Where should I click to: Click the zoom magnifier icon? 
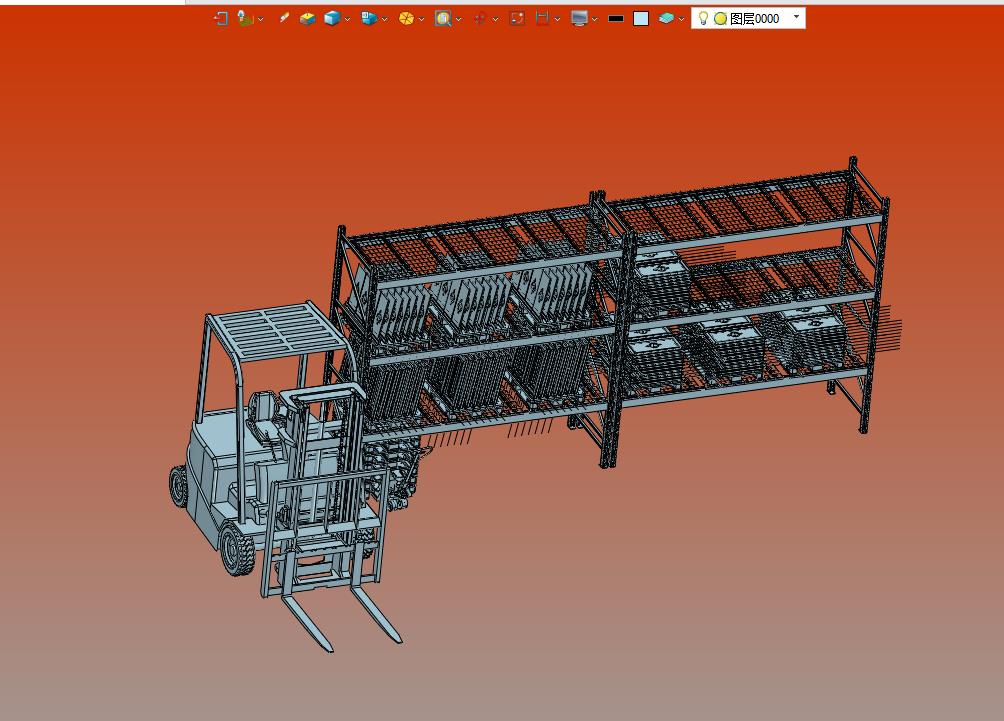442,19
